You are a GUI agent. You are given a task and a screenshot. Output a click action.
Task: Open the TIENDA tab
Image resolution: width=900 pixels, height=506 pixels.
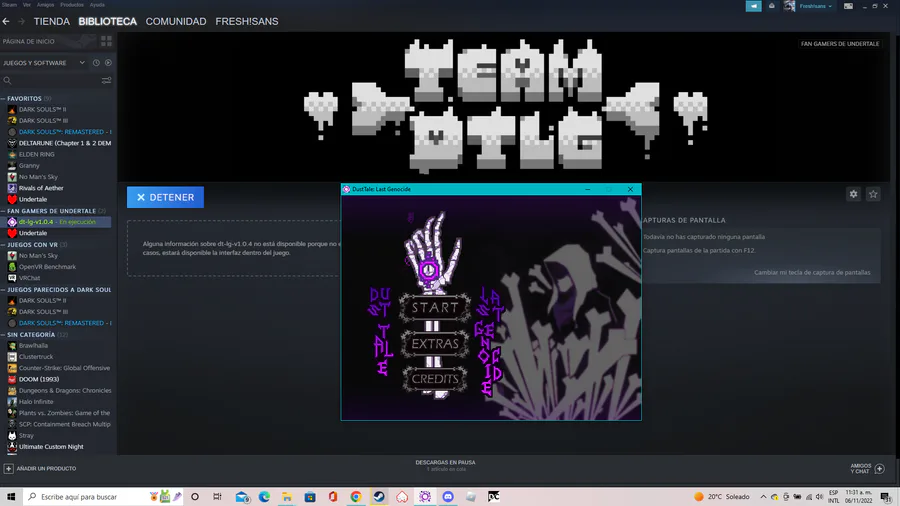coord(52,21)
